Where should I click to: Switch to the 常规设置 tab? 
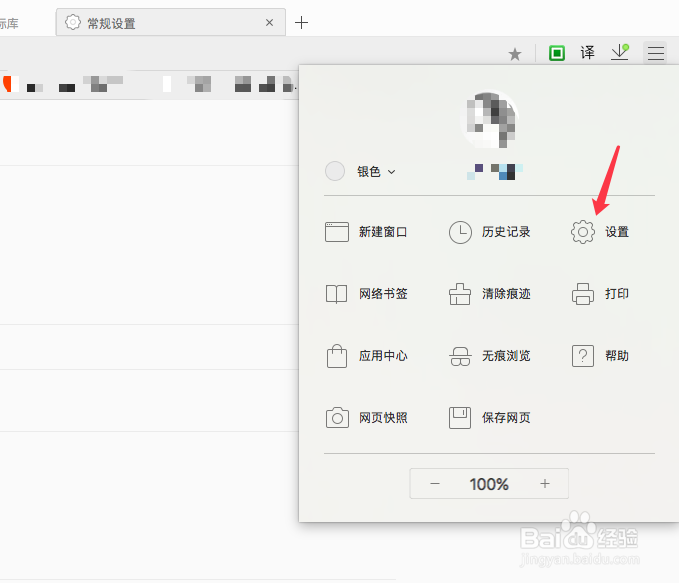point(171,23)
